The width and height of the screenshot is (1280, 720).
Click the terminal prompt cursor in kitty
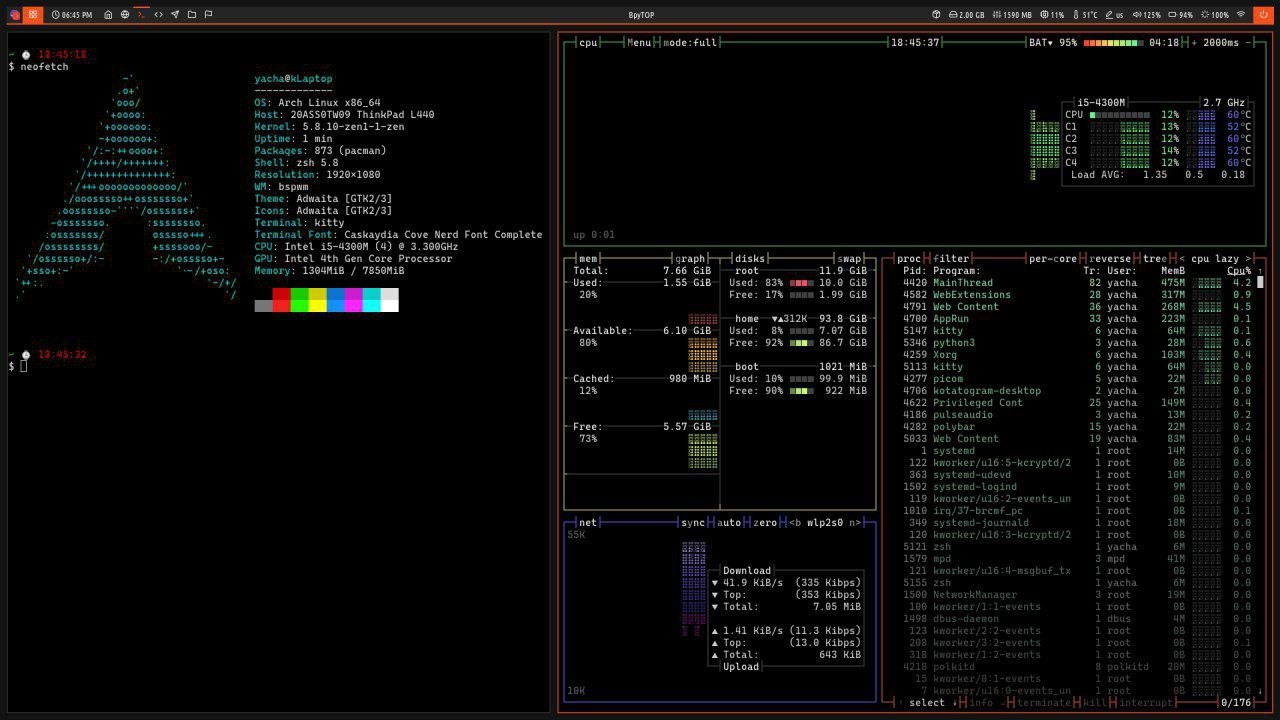[23, 366]
